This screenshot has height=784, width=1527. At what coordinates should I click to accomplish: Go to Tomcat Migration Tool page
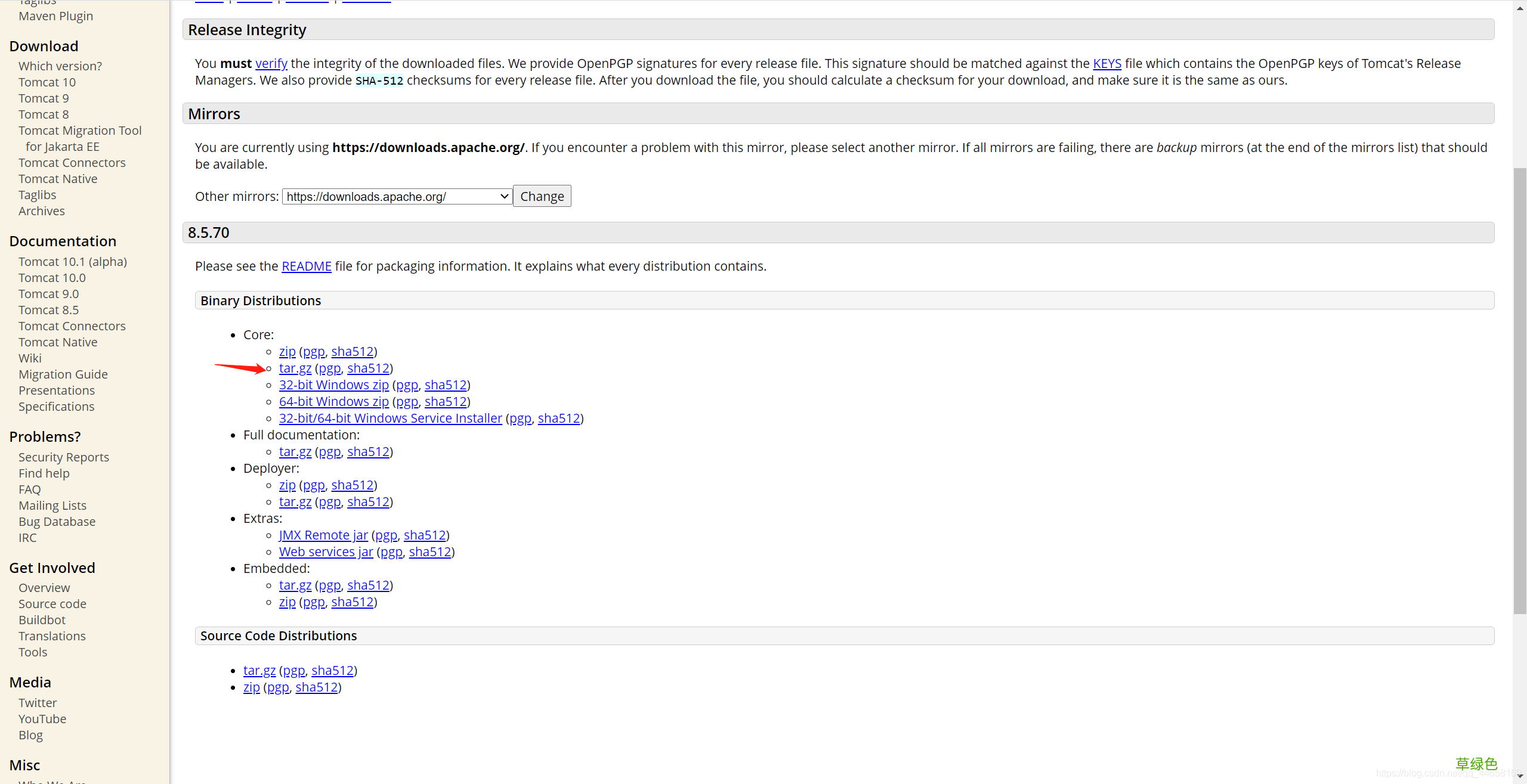[x=80, y=131]
